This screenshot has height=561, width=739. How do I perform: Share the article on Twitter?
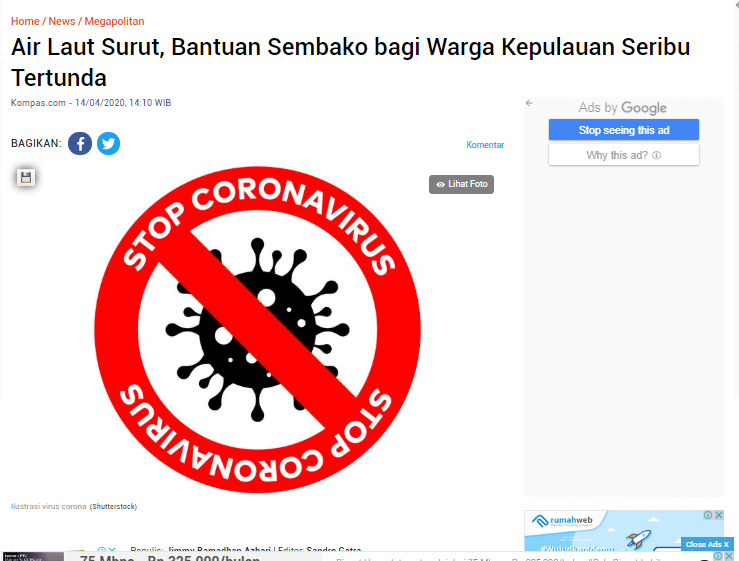coord(108,143)
